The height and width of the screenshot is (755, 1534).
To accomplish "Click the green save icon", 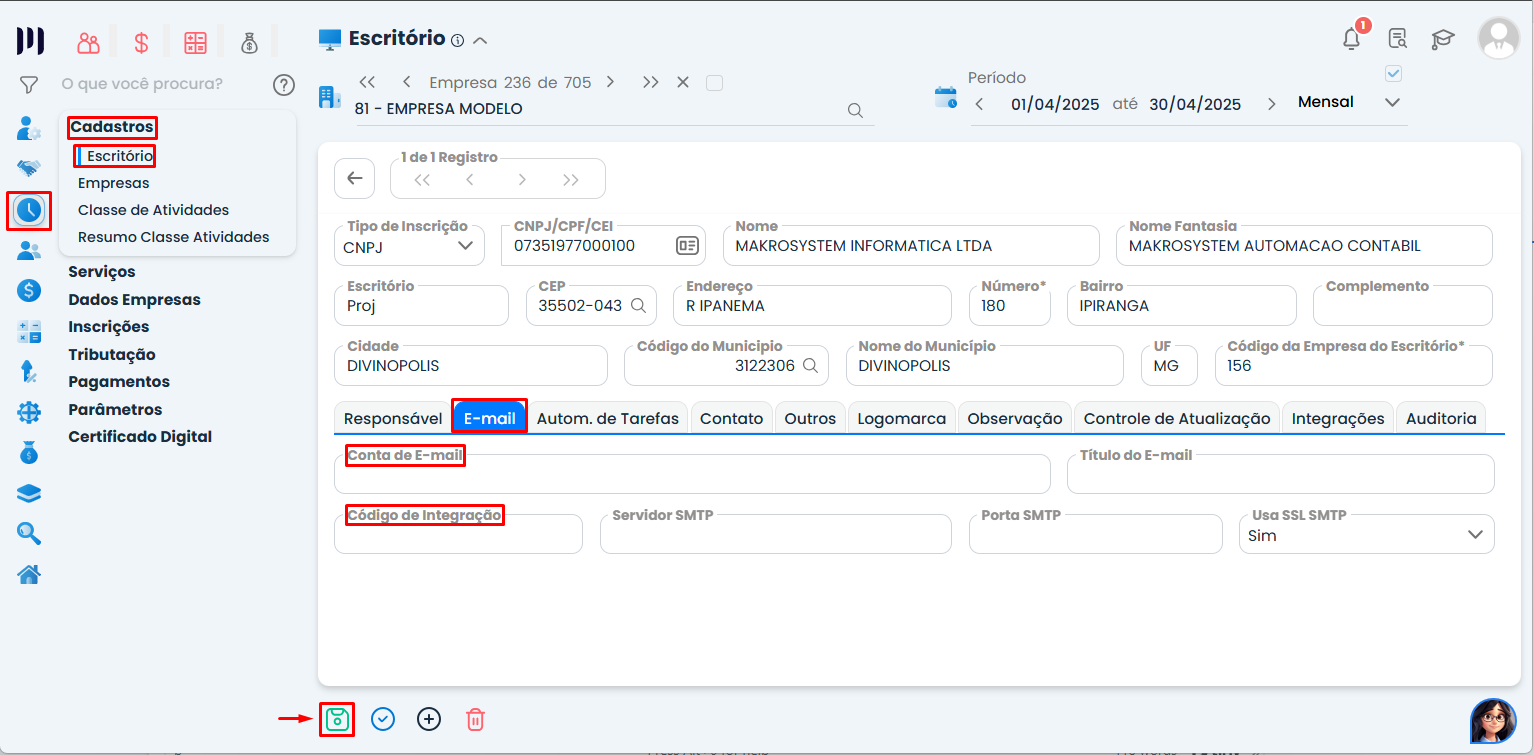I will (x=337, y=719).
